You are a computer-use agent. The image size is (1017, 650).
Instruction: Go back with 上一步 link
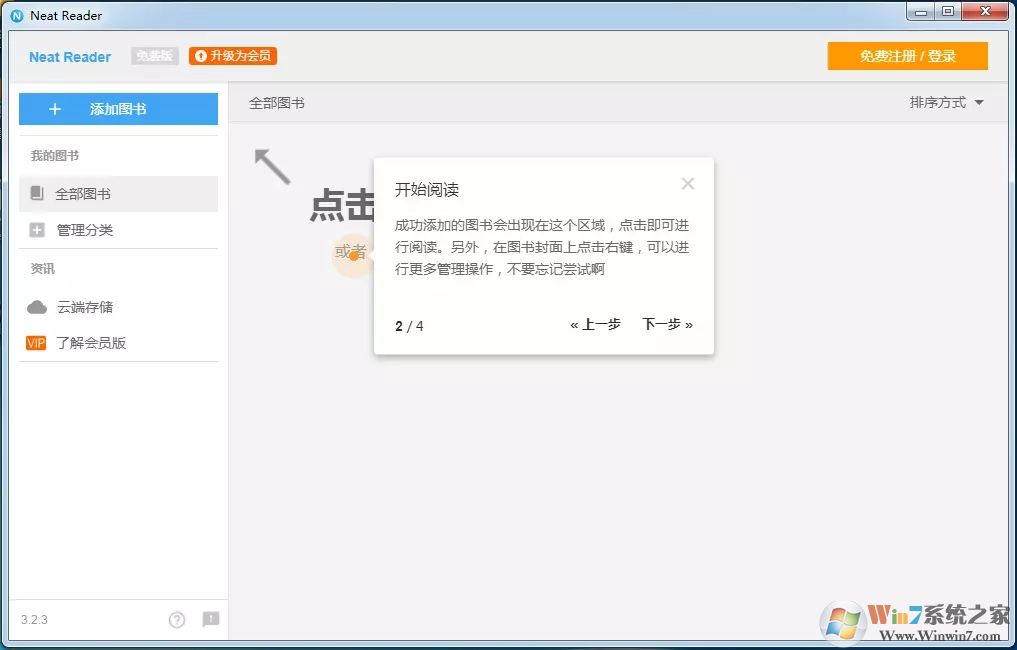595,325
